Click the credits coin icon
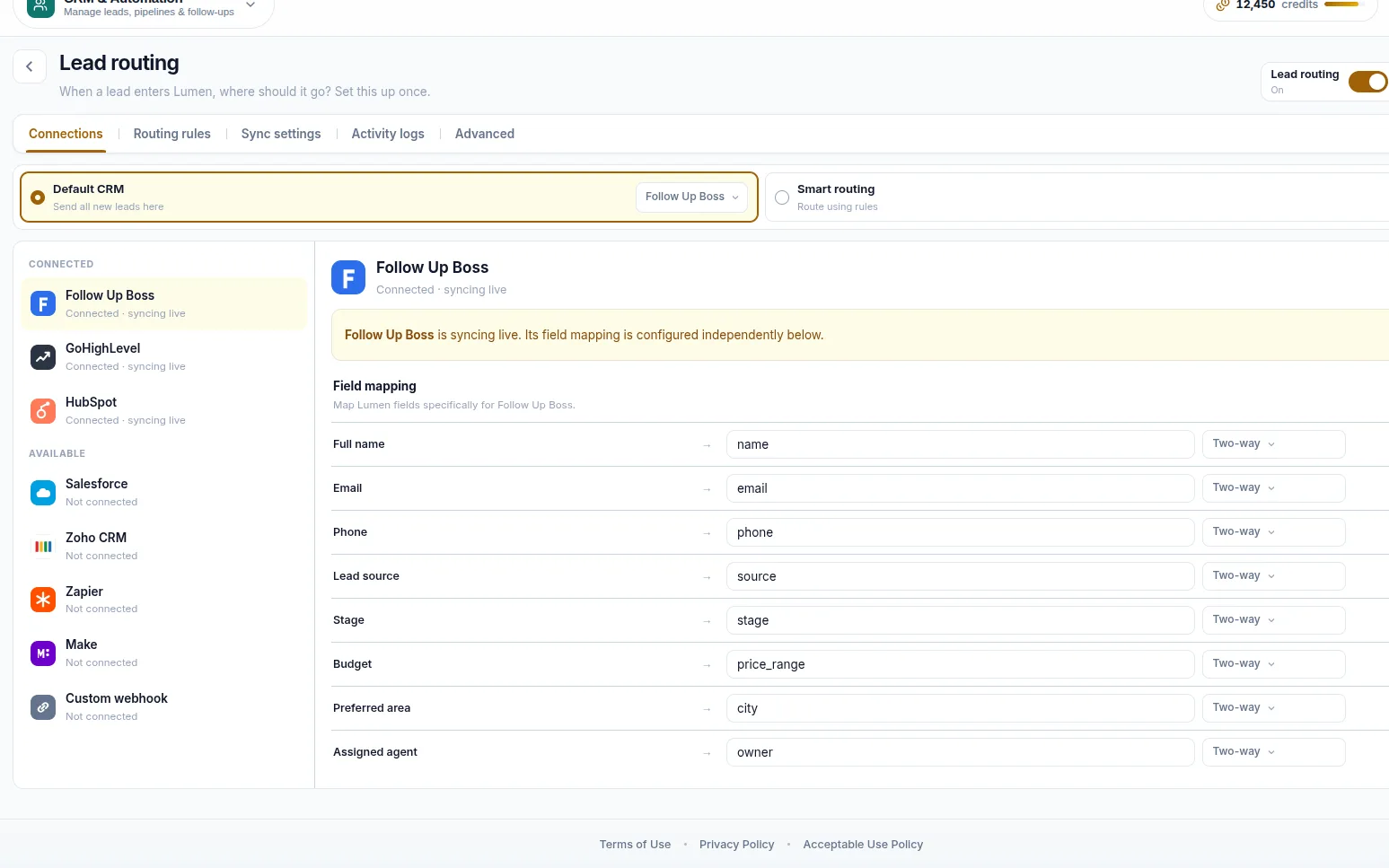The height and width of the screenshot is (868, 1389). 1222,5
